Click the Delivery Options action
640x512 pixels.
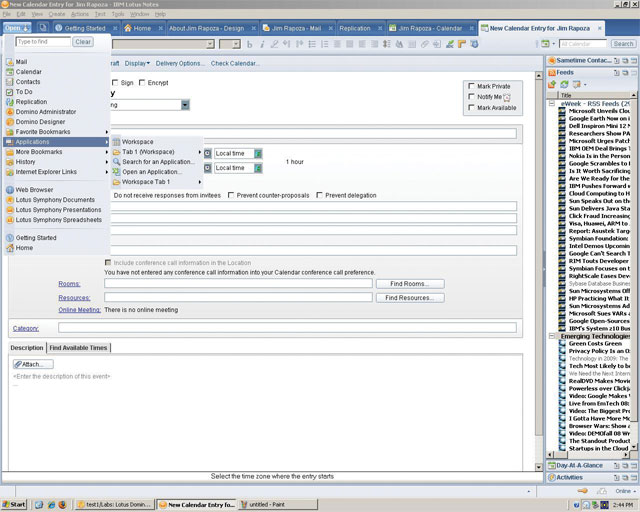(180, 64)
